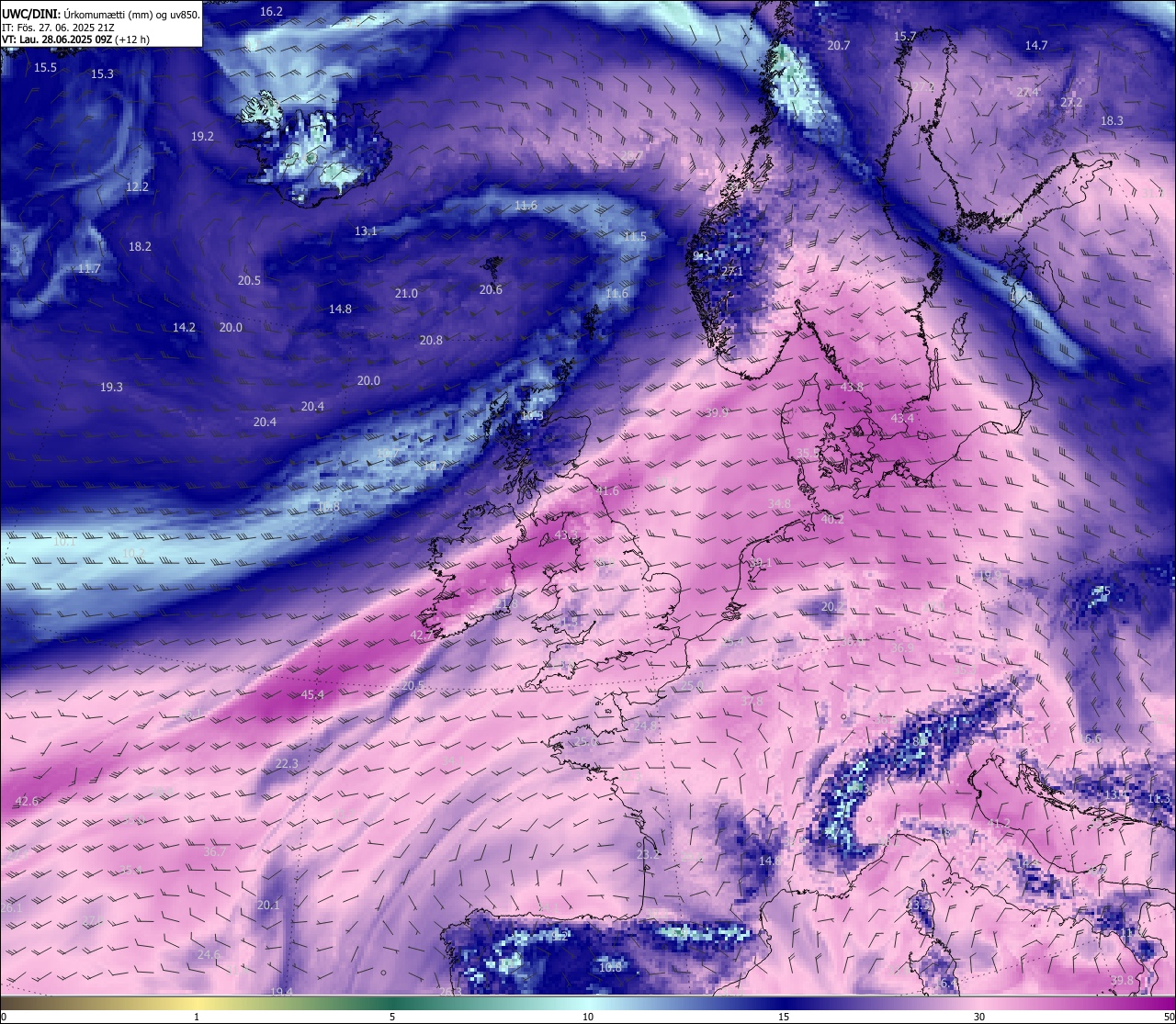Click the 18.2 map value
The image size is (1176, 1024).
[x=140, y=247]
